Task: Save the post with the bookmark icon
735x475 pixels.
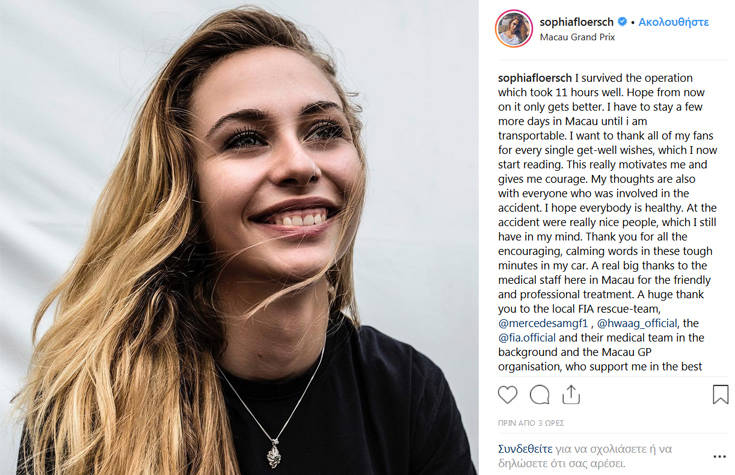Action: coord(720,394)
